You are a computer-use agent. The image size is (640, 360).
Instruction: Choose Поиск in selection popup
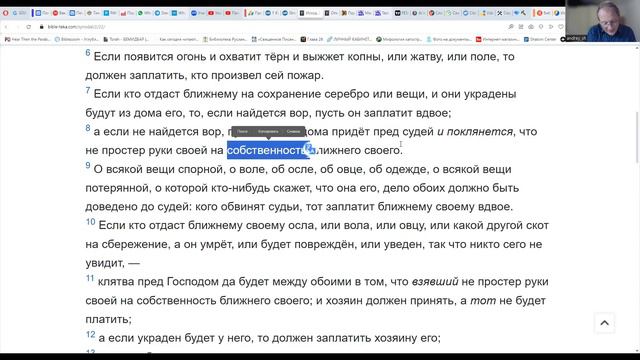click(x=242, y=131)
